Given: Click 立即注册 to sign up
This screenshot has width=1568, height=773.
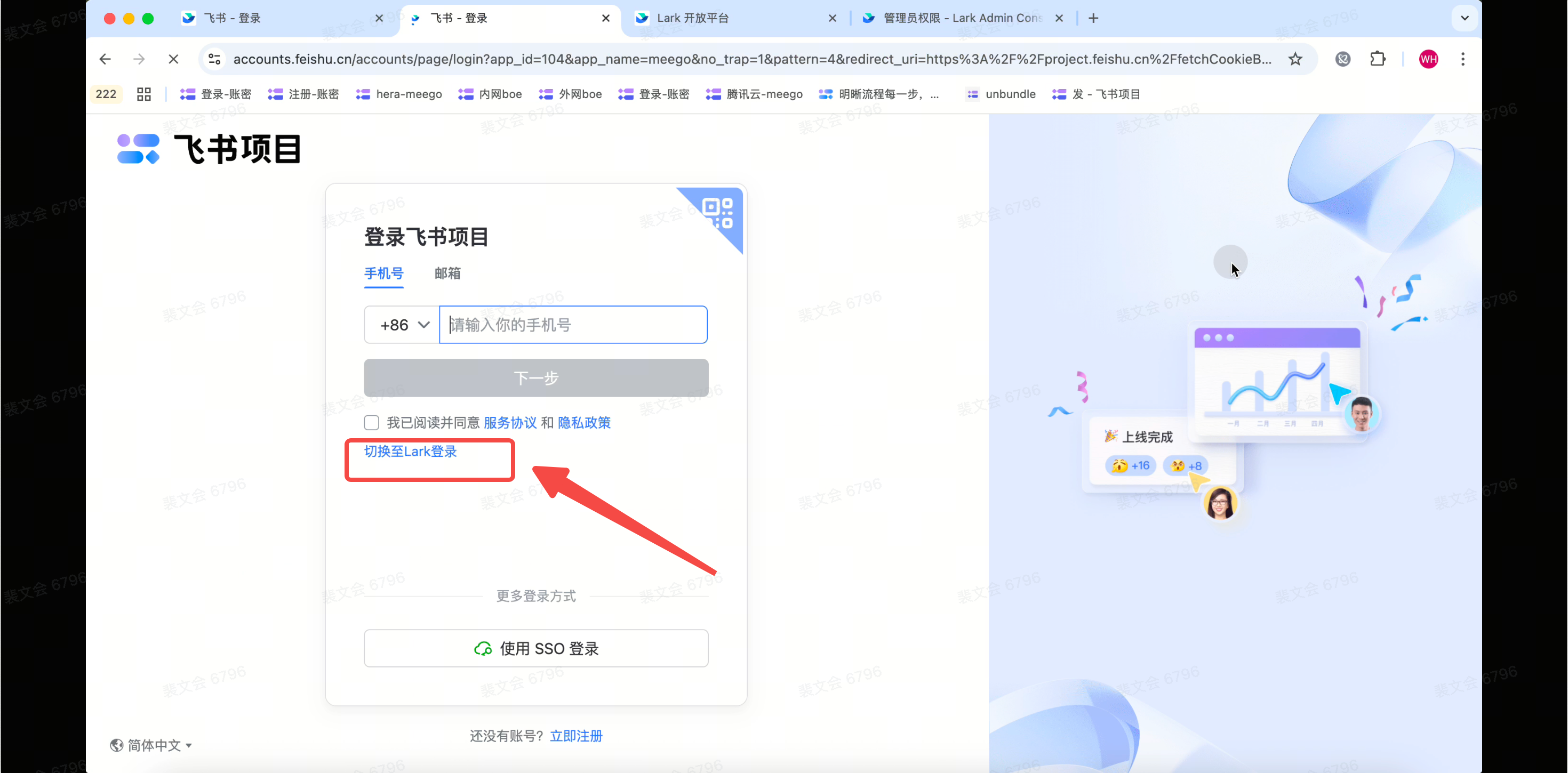Looking at the screenshot, I should coord(577,736).
